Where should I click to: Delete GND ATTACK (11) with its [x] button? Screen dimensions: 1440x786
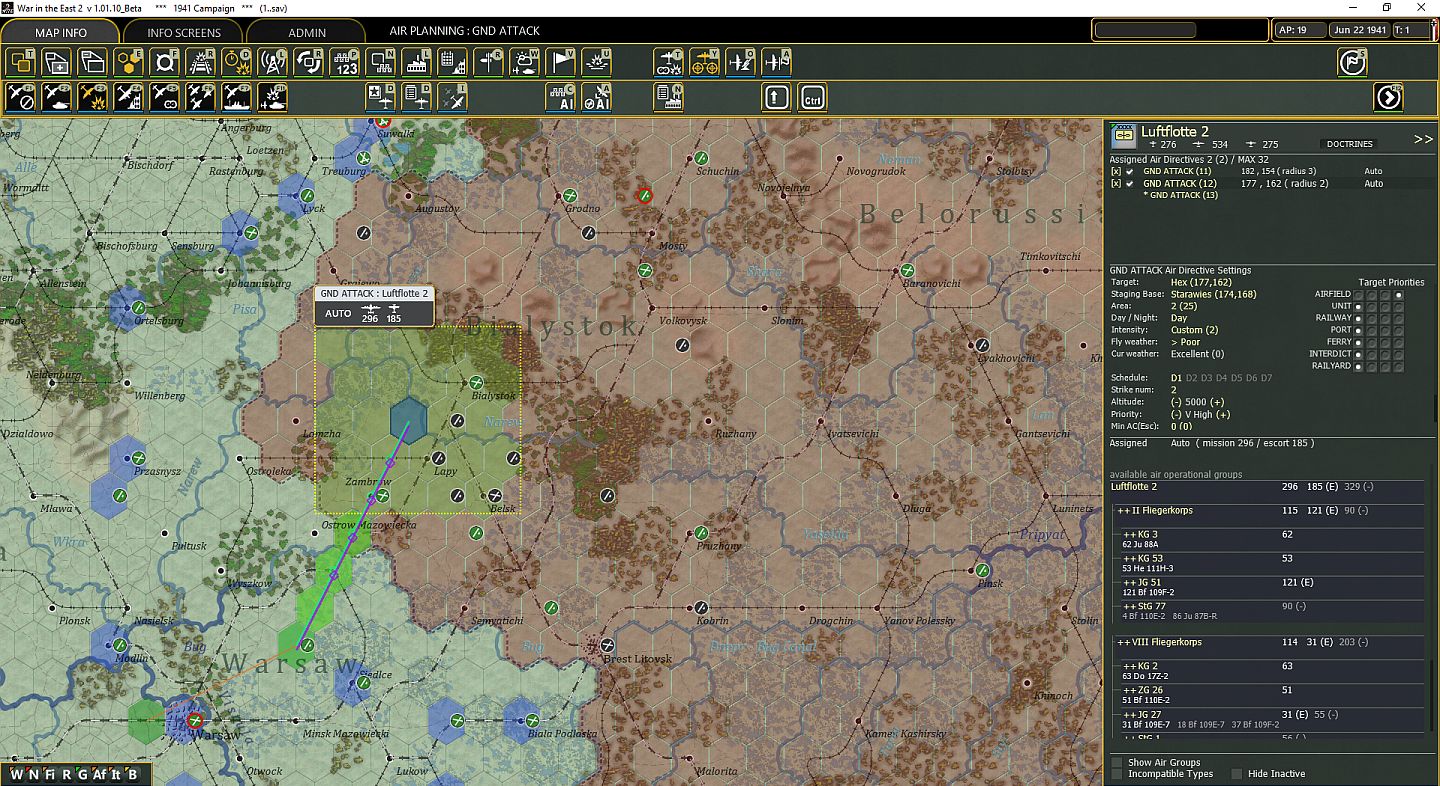1116,171
